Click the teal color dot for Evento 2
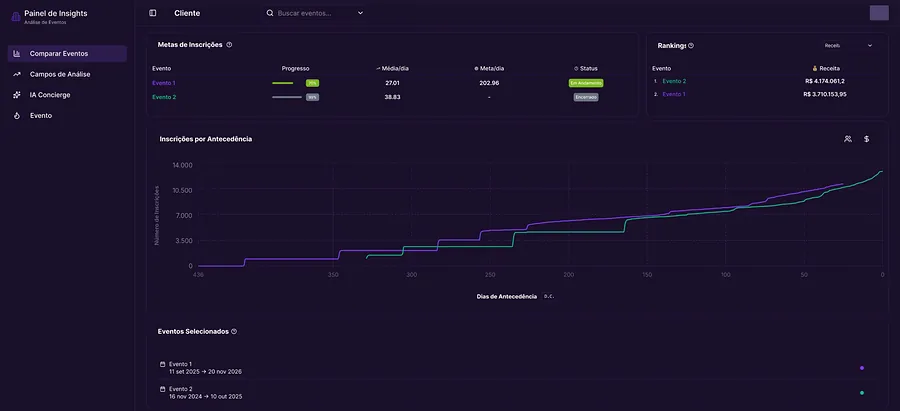Image resolution: width=900 pixels, height=411 pixels. click(862, 393)
